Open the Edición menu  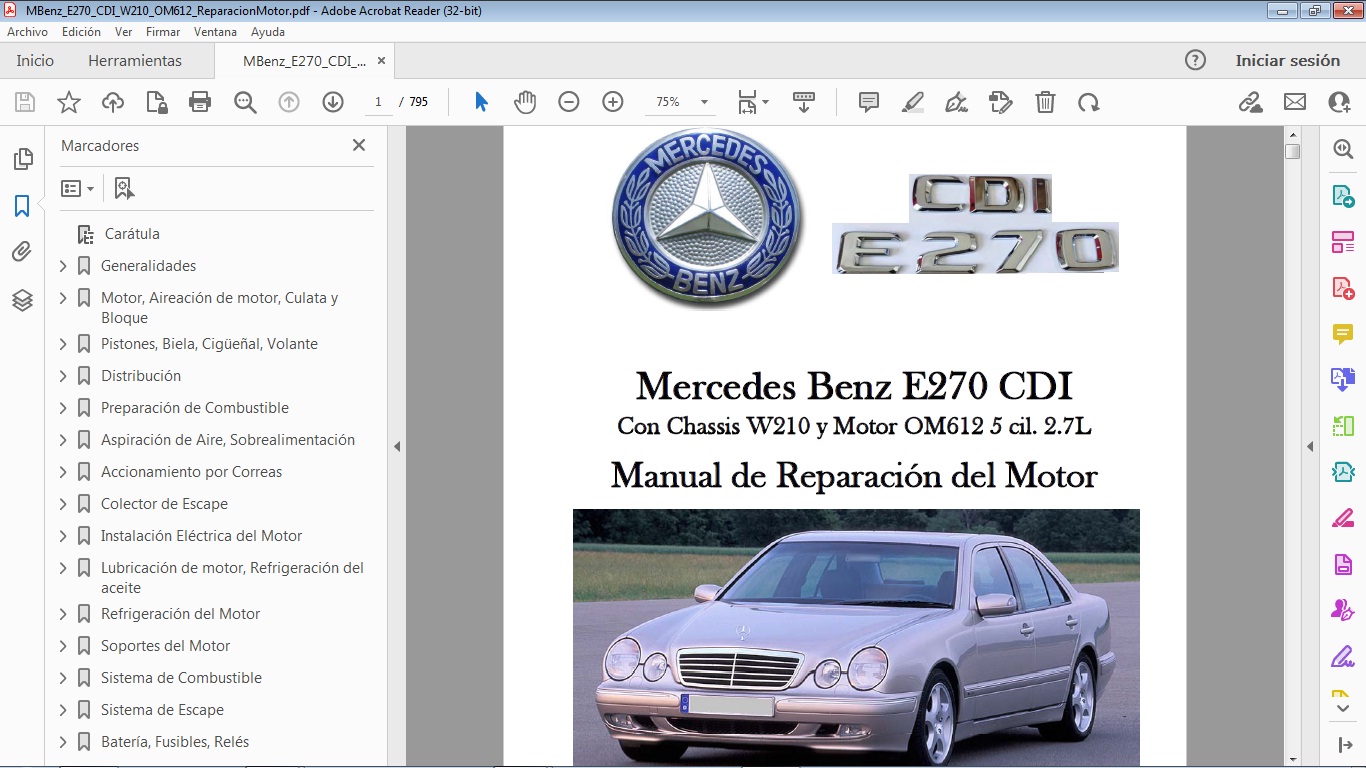tap(81, 31)
